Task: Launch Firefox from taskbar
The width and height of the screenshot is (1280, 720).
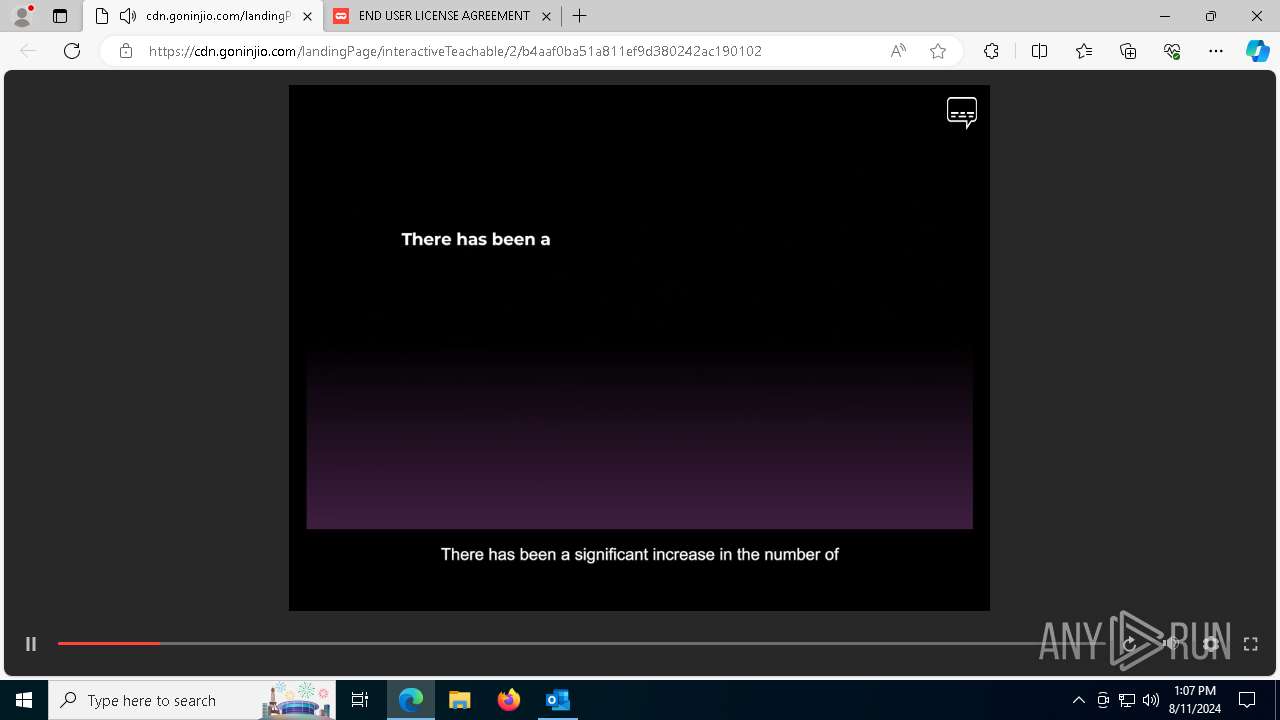Action: 509,700
